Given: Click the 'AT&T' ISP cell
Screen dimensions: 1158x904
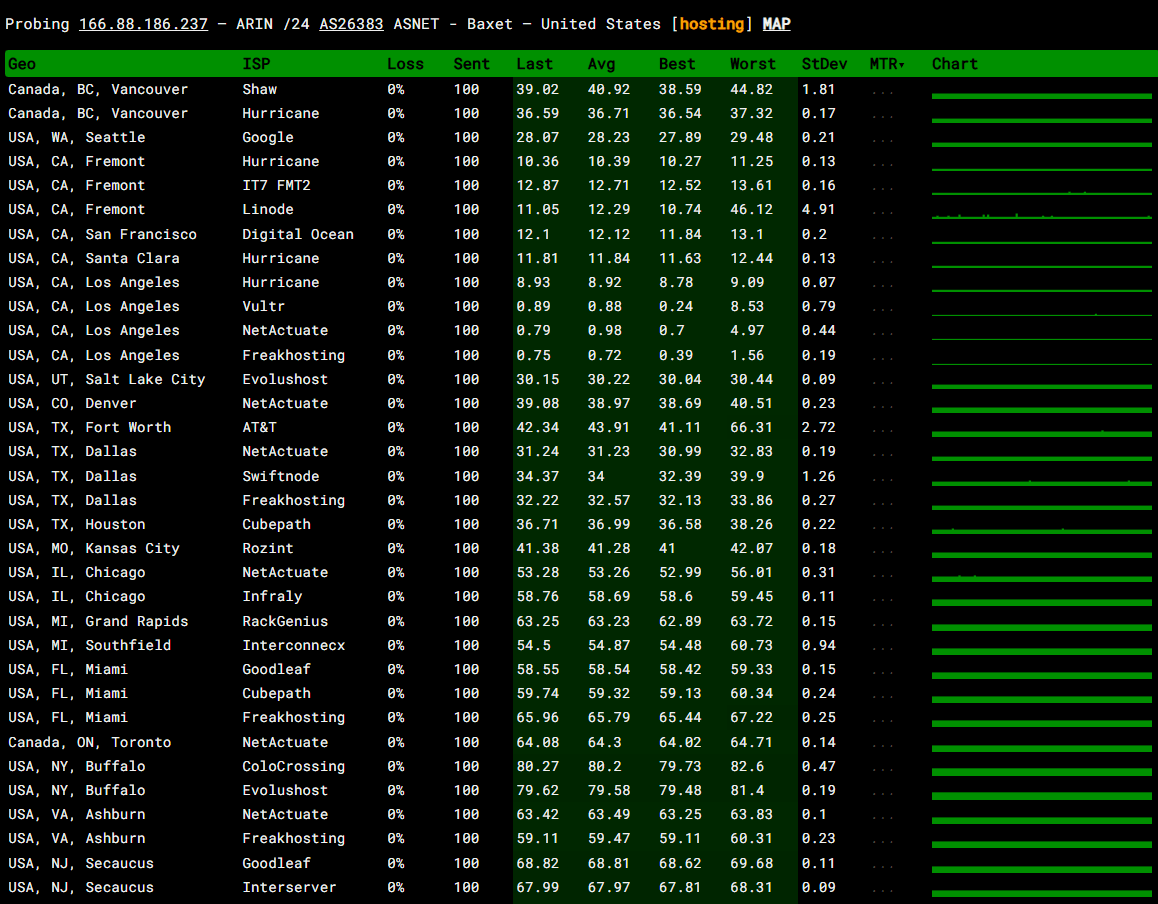Looking at the screenshot, I should (x=259, y=428).
